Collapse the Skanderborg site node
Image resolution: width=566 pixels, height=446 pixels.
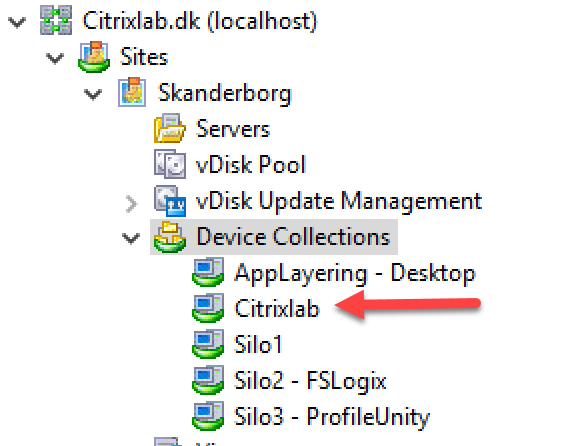click(93, 94)
